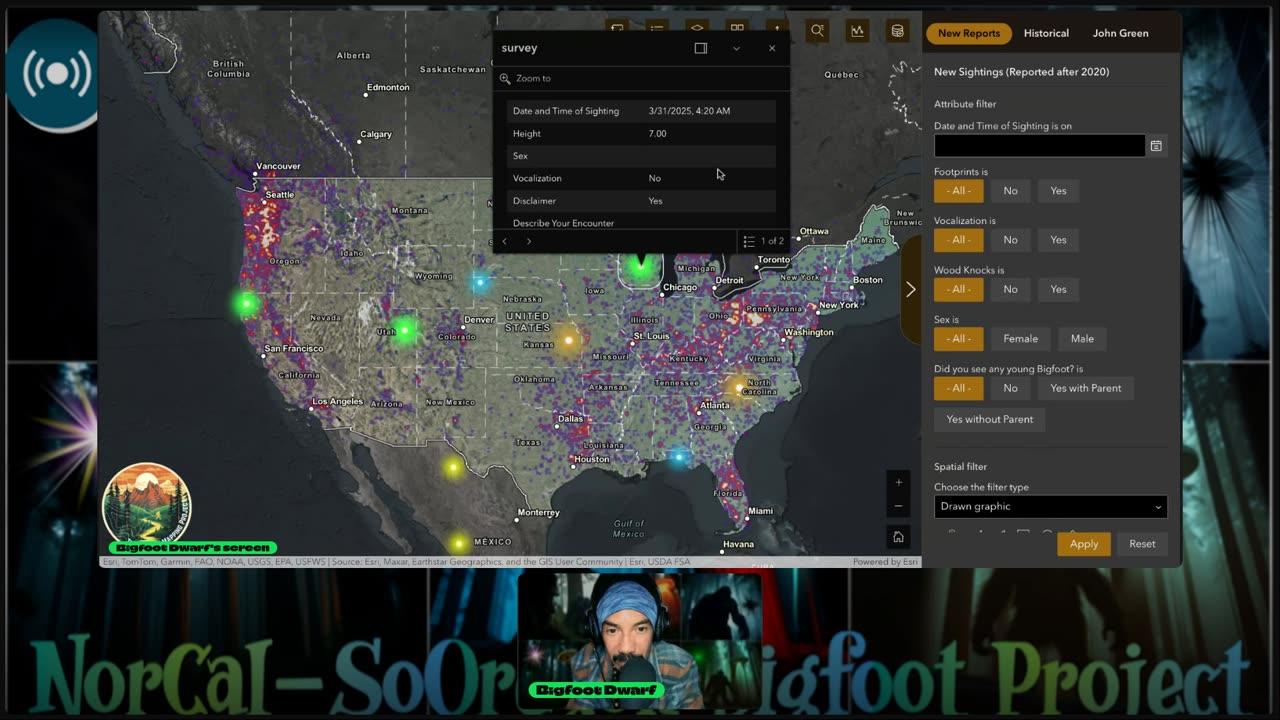Open the date picker calendar icon

[x=1156, y=146]
